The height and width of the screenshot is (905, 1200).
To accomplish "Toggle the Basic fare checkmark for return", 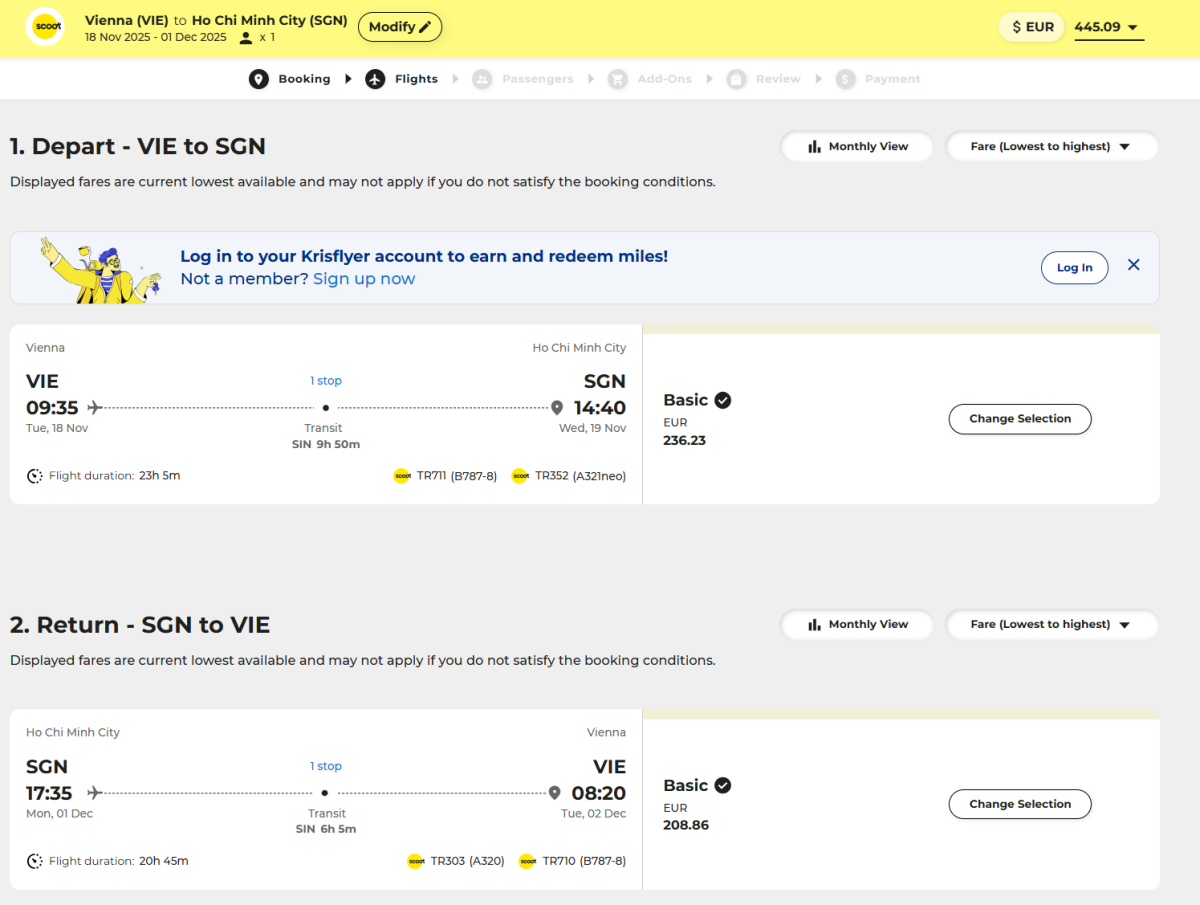I will point(723,785).
